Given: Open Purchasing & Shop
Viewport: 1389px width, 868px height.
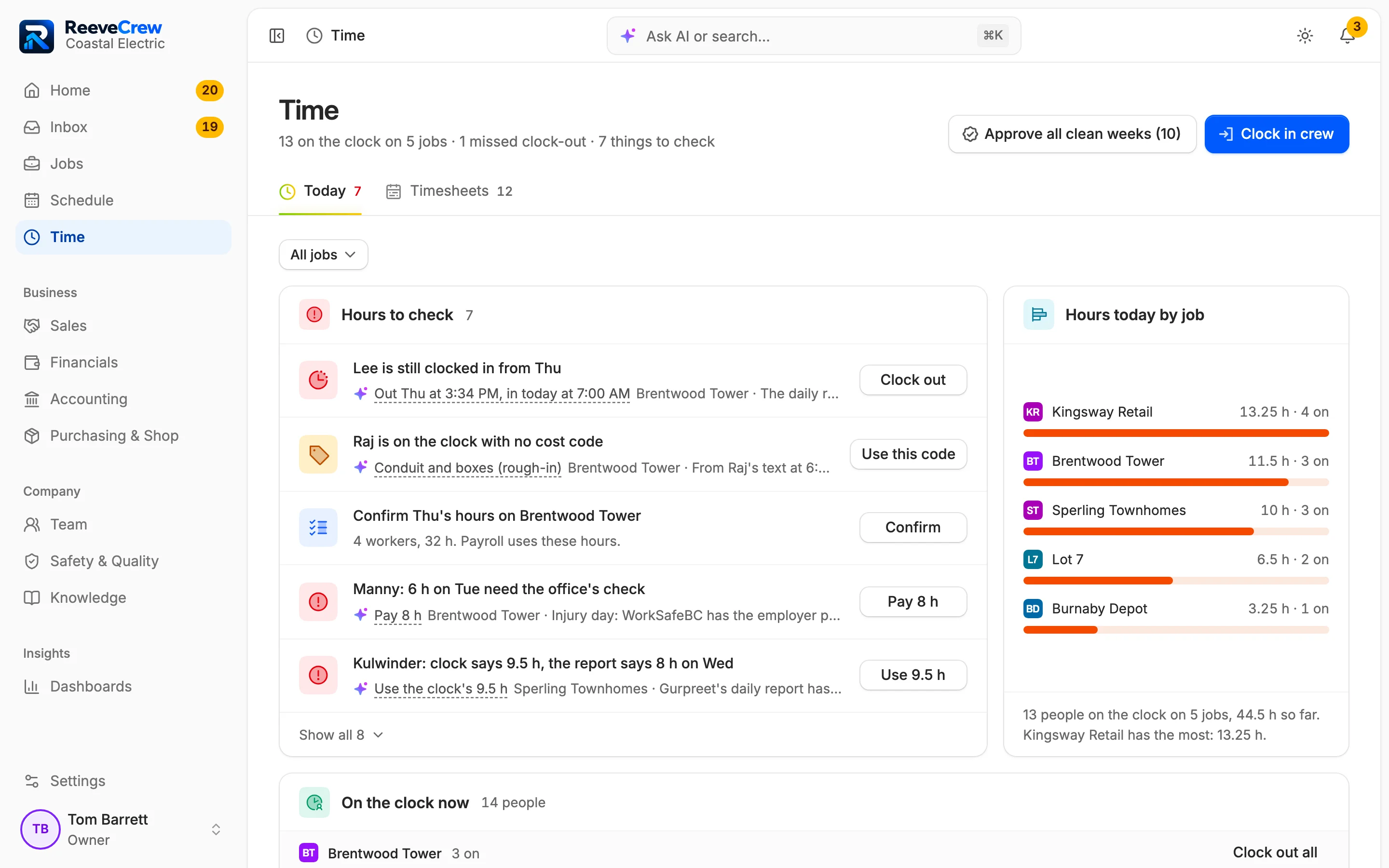Looking at the screenshot, I should [x=123, y=436].
